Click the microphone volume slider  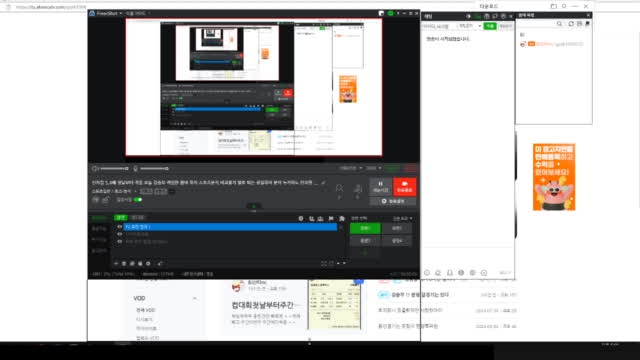(x=154, y=168)
